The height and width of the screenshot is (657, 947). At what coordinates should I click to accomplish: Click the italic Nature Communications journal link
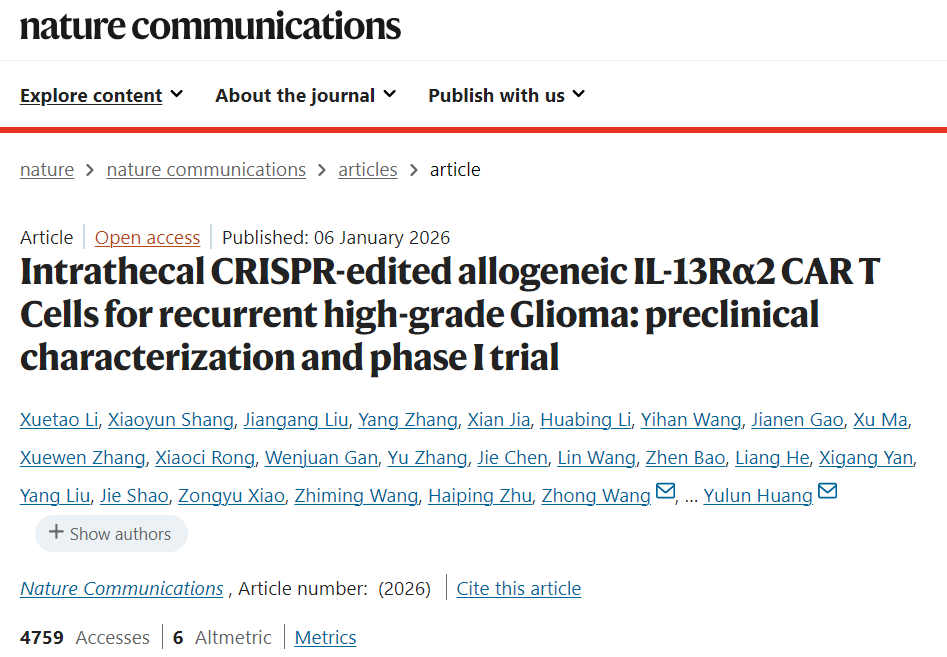pos(121,589)
